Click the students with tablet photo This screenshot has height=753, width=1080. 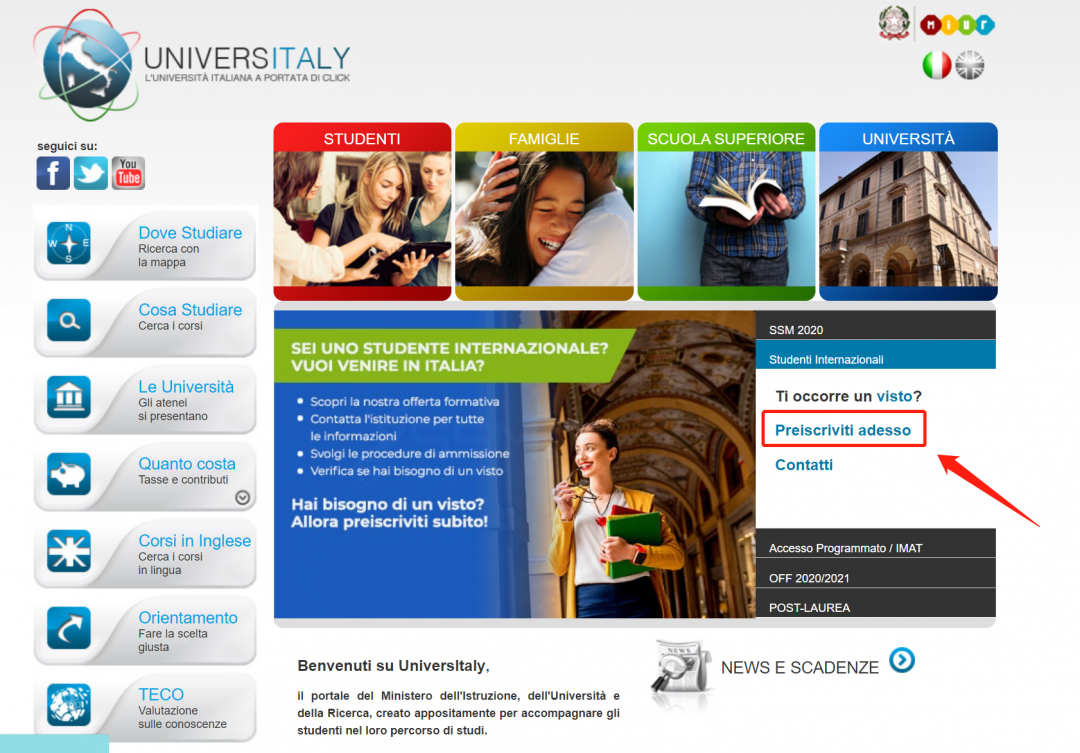coord(362,219)
